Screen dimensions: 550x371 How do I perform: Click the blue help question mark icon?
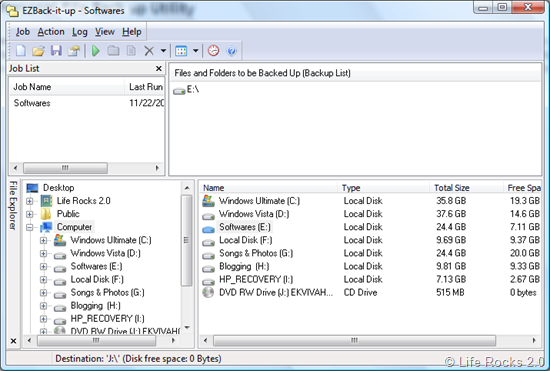(232, 51)
